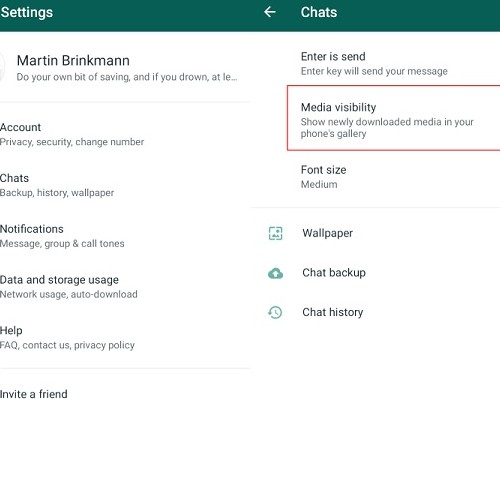The width and height of the screenshot is (500, 483).
Task: Open Chat backup label
Action: (334, 273)
